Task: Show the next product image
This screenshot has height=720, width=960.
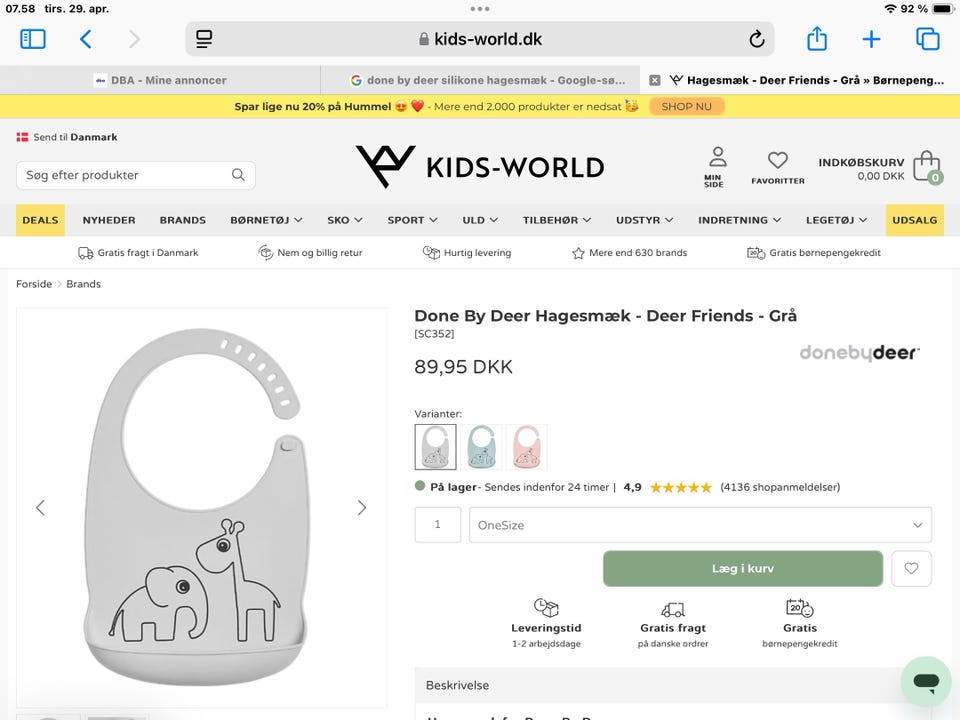Action: tap(362, 508)
